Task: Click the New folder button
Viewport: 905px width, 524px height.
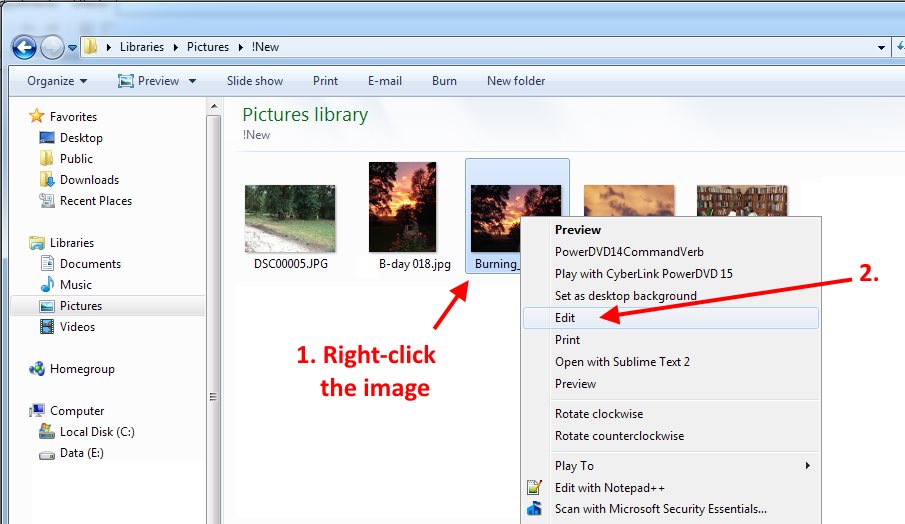Action: coord(515,81)
